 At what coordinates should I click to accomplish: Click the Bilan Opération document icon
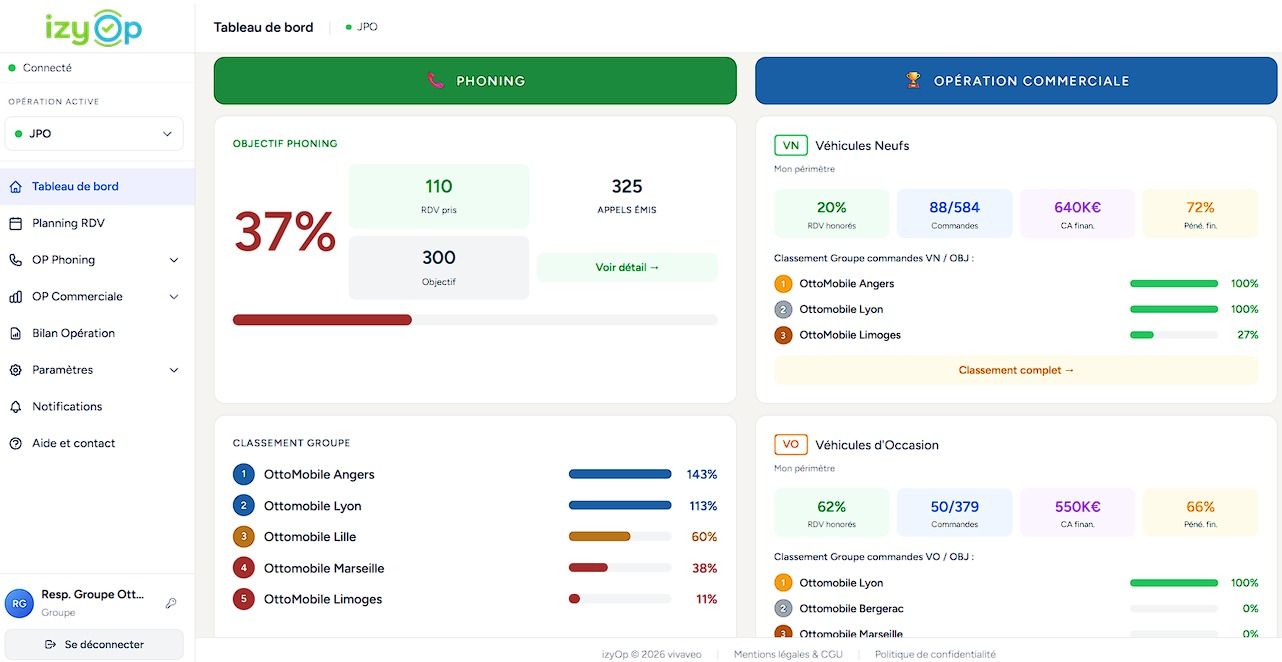tap(15, 333)
